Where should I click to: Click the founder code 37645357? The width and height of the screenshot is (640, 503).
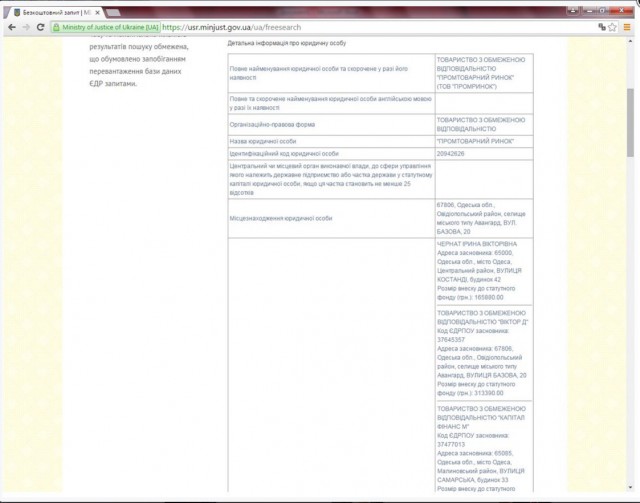click(451, 340)
